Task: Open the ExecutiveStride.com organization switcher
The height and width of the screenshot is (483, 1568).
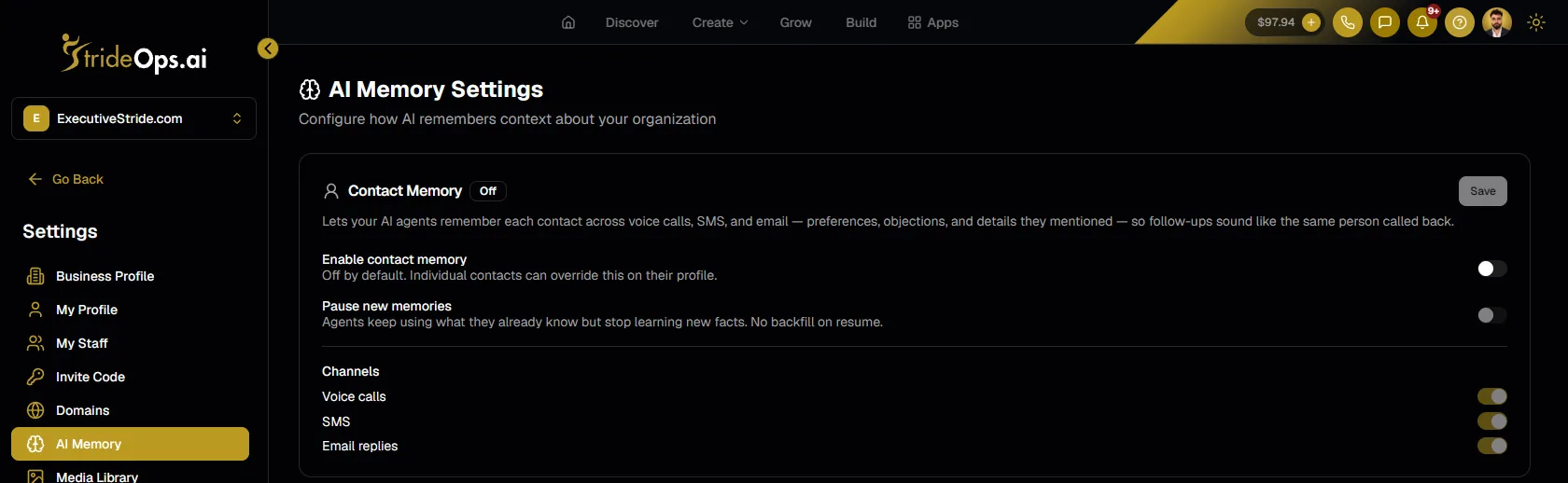Action: (133, 118)
